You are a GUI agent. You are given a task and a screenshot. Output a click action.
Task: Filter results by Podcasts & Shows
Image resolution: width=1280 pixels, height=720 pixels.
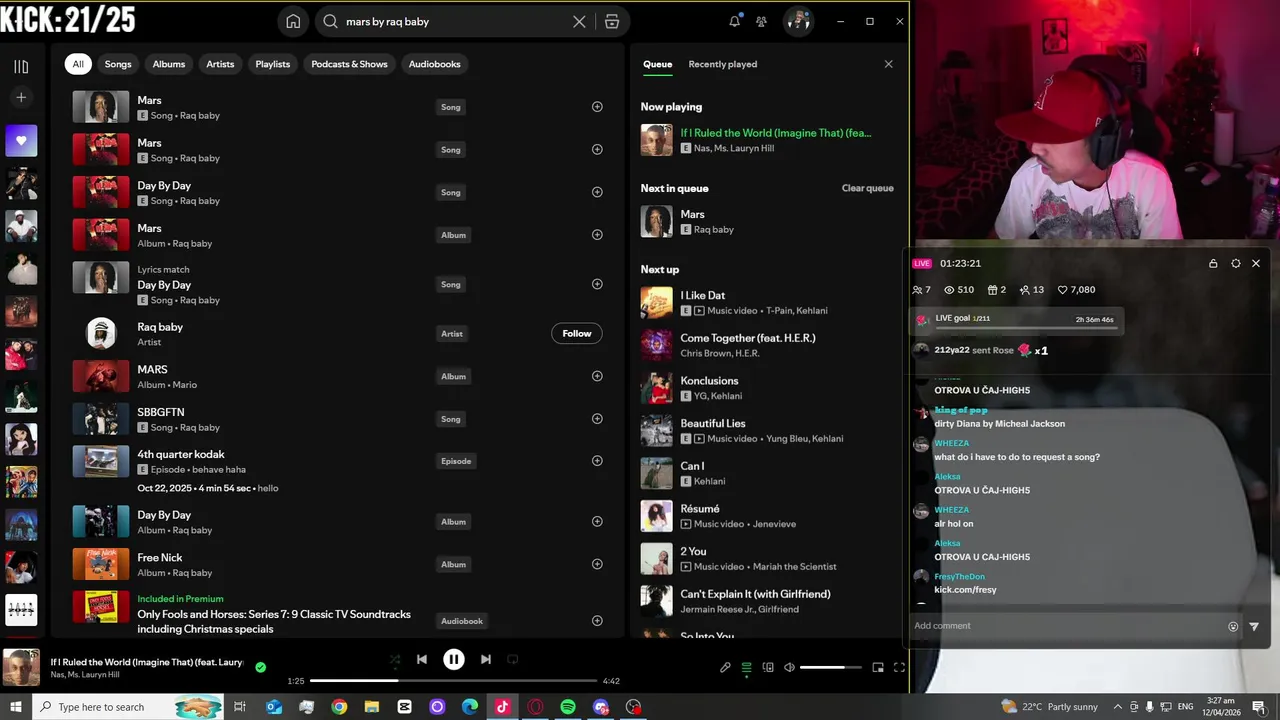click(x=349, y=64)
